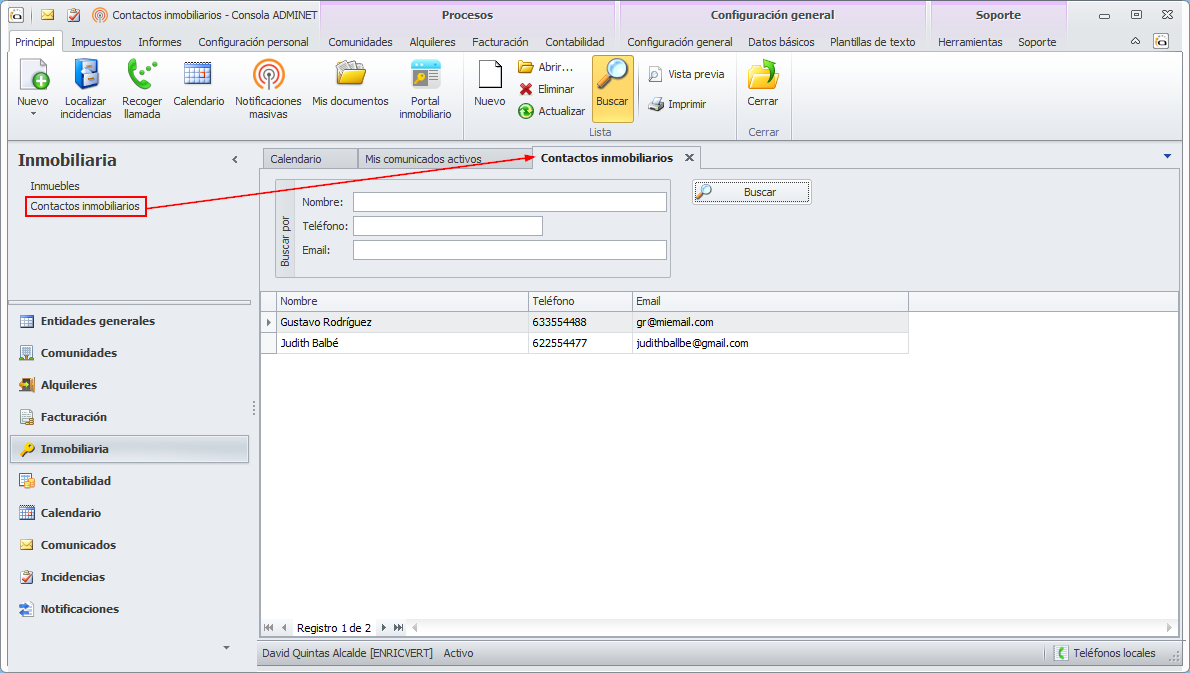Image resolution: width=1190 pixels, height=673 pixels.
Task: Collapse the Inmobiliaria side panel arrow
Action: coord(235,159)
